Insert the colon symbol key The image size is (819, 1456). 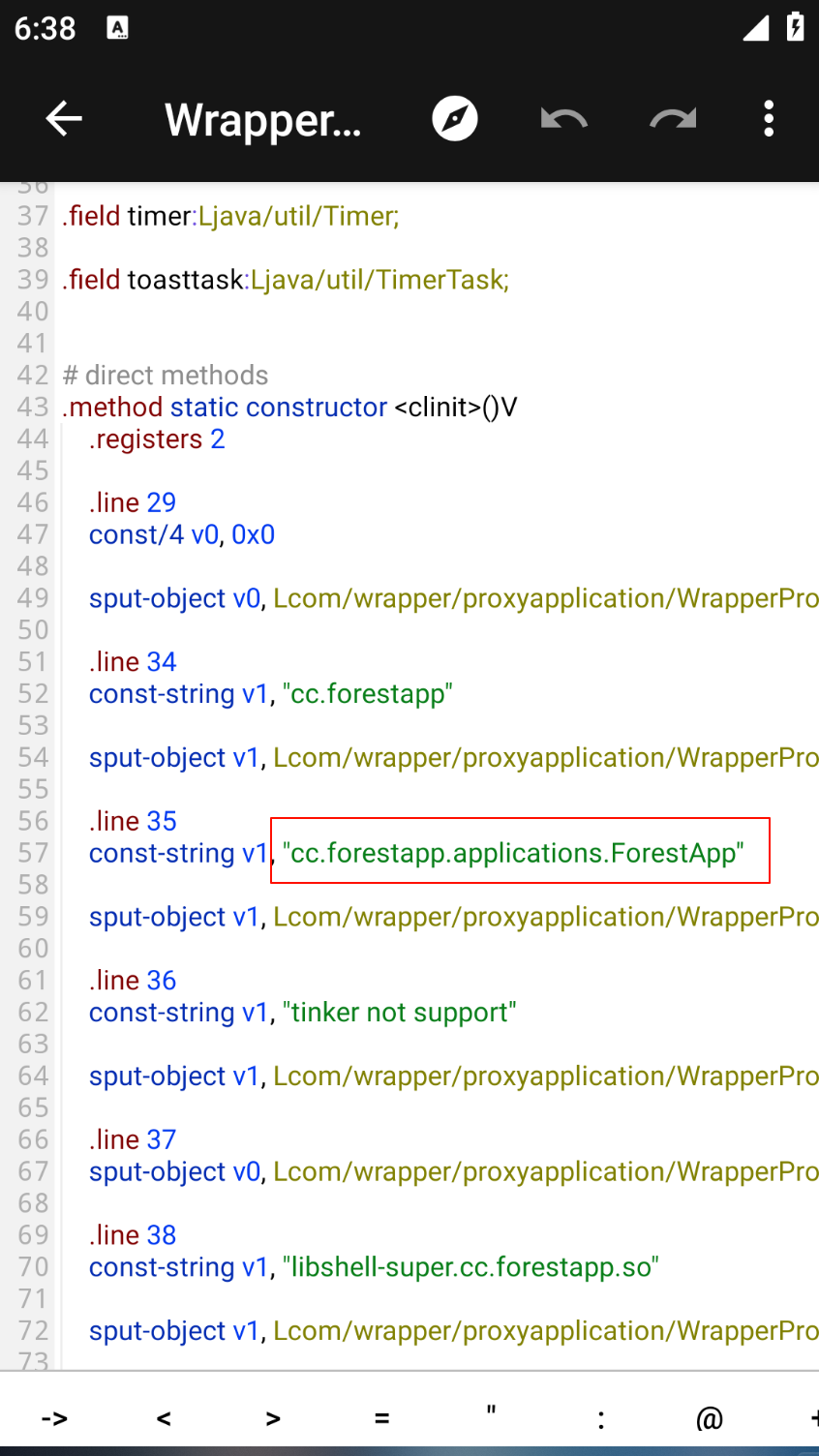point(601,1418)
